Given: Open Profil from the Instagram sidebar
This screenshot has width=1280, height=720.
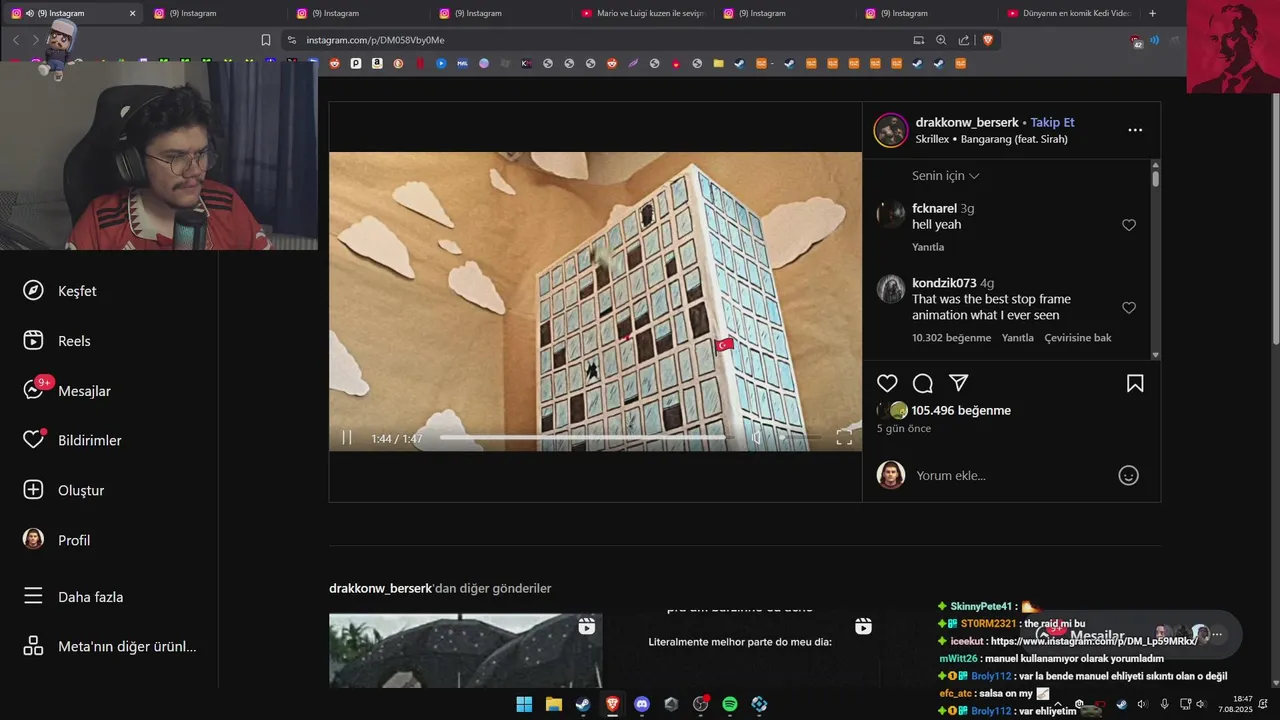Looking at the screenshot, I should (x=57, y=540).
